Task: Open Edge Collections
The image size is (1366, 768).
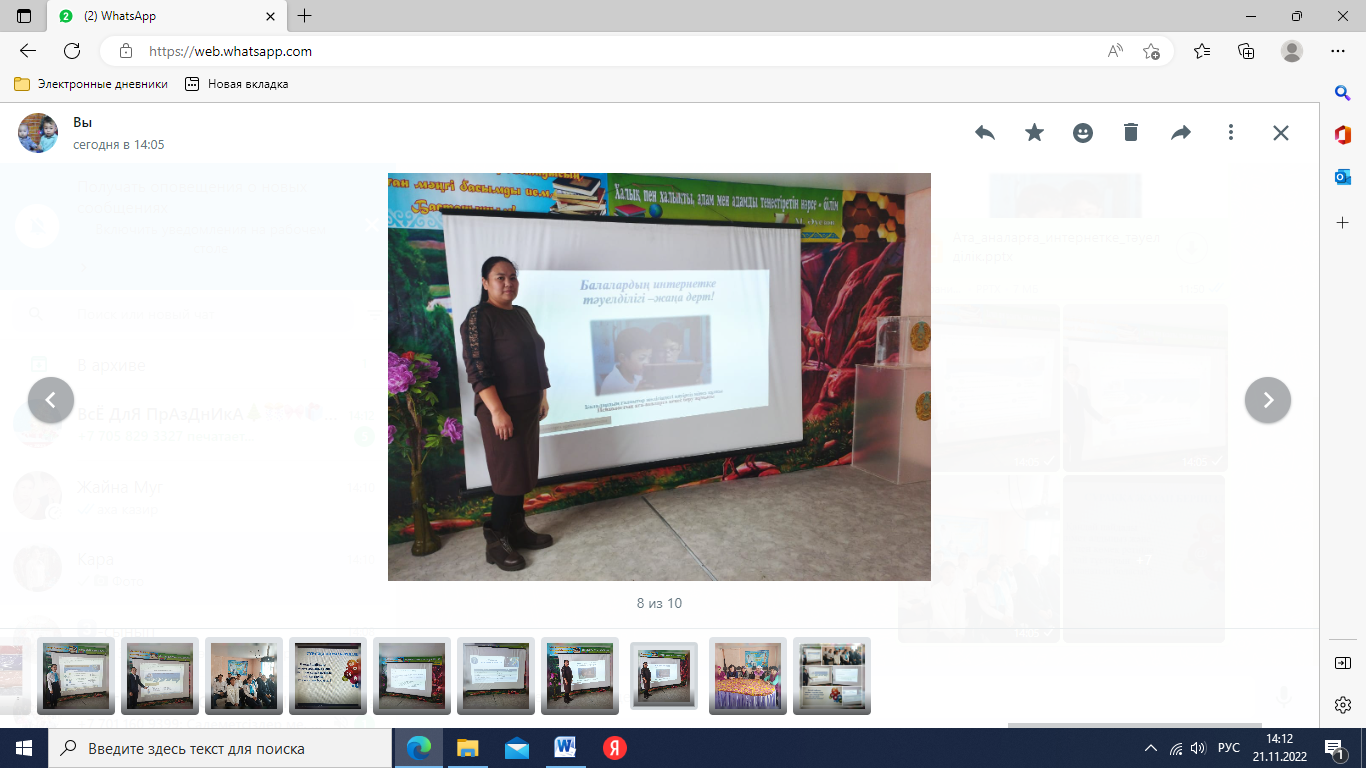Action: coord(1246,51)
